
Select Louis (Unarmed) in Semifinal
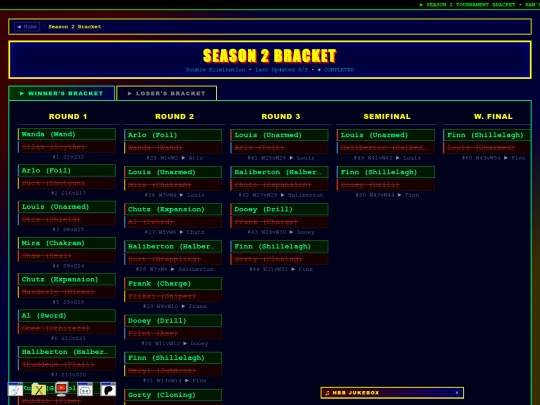(x=386, y=135)
